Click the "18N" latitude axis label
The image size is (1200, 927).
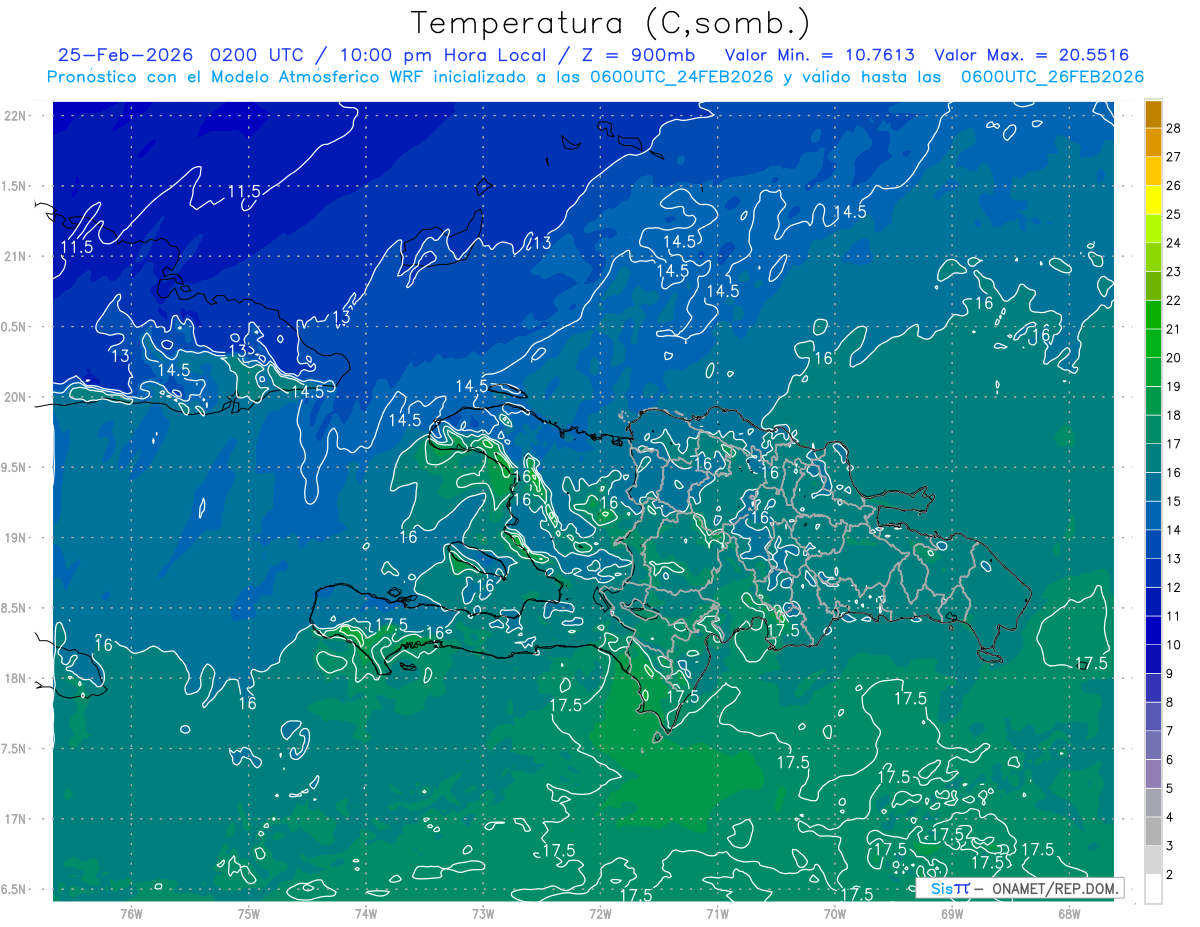[15, 678]
